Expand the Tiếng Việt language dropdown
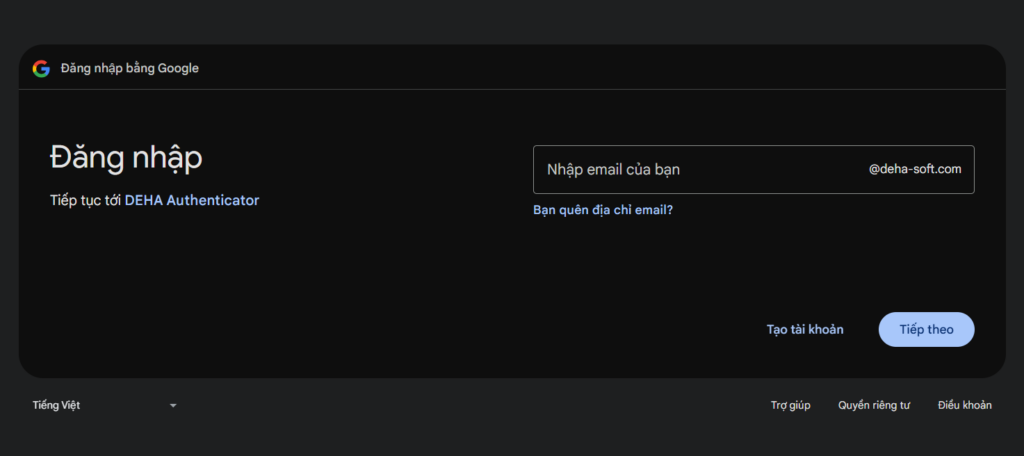The height and width of the screenshot is (456, 1024). coord(104,406)
